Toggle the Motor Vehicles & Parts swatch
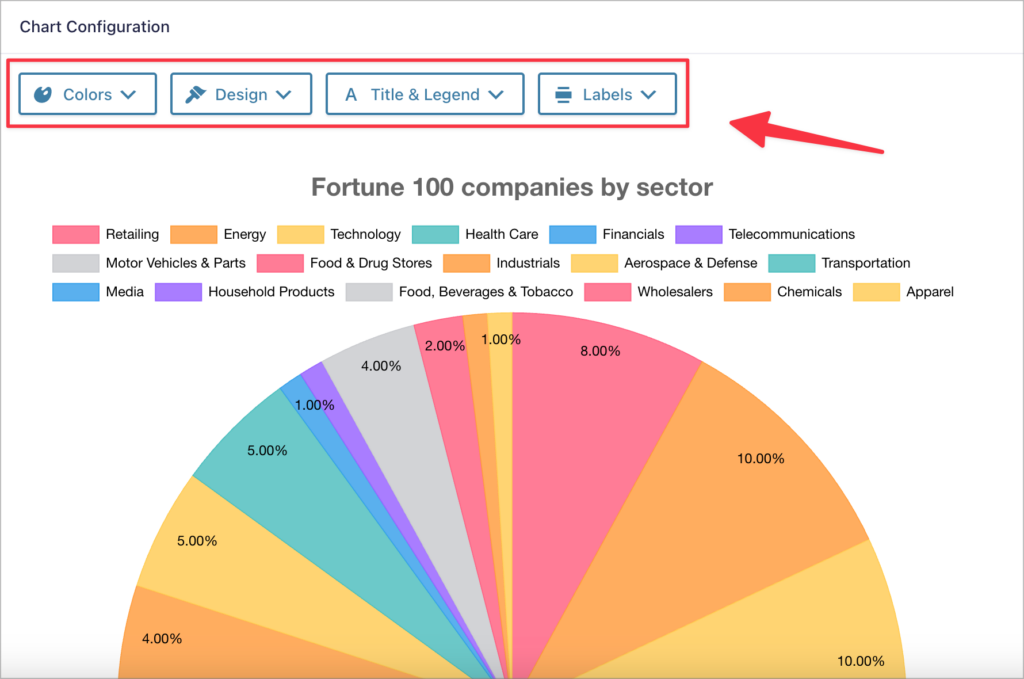The image size is (1024, 679). coord(76,263)
